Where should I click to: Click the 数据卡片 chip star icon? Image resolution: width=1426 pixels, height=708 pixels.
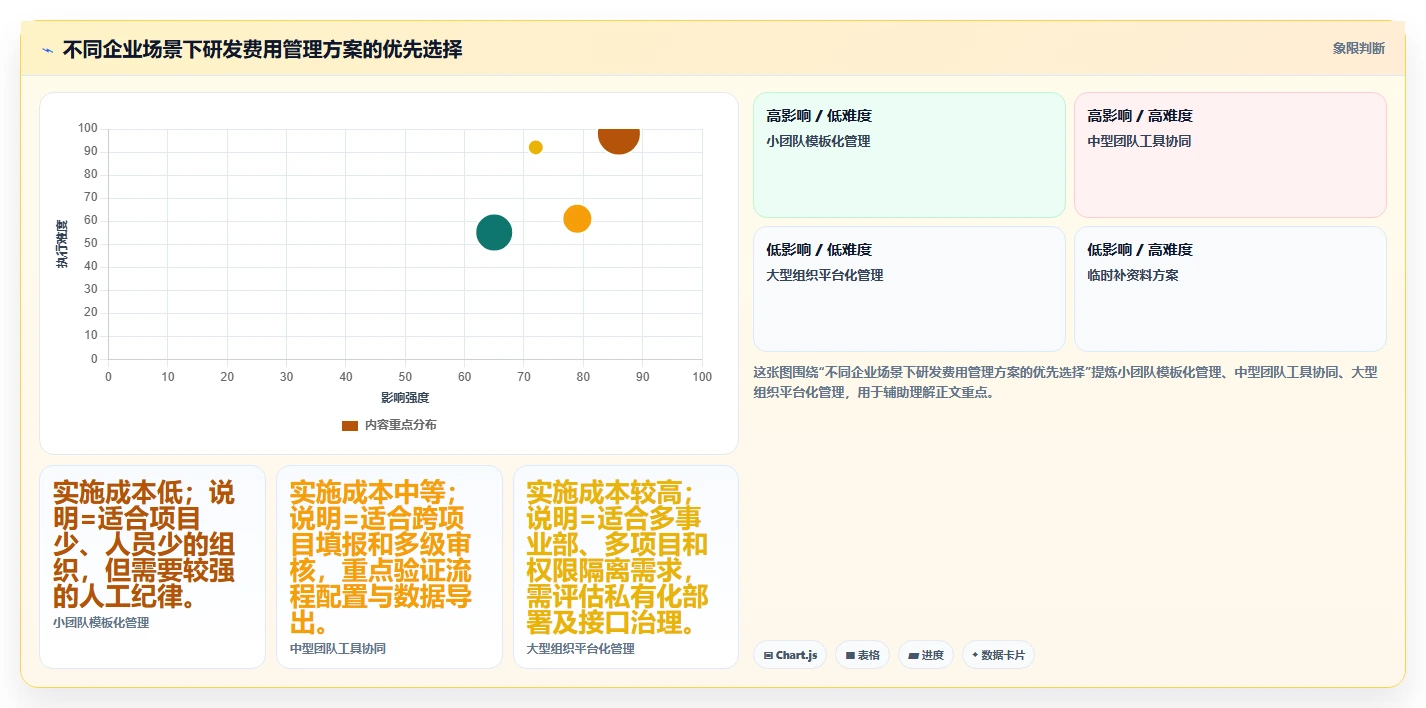975,655
